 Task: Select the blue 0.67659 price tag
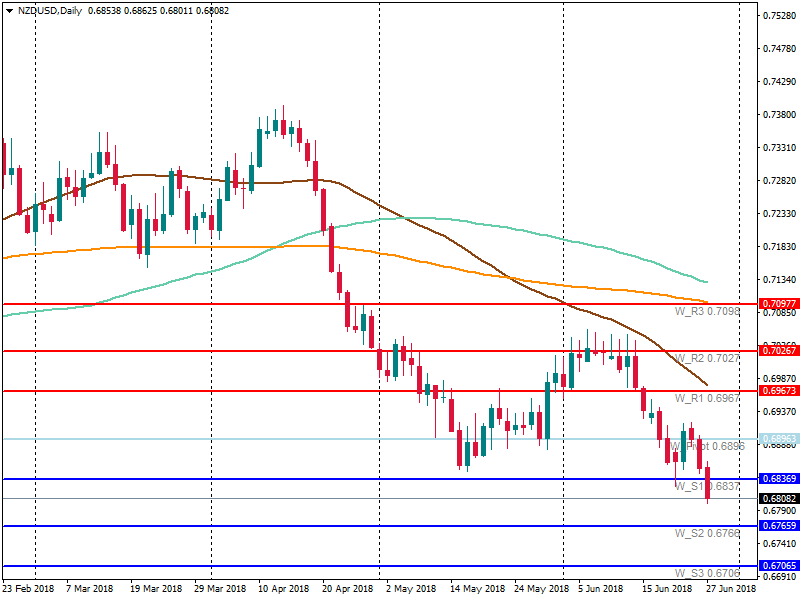pos(778,526)
